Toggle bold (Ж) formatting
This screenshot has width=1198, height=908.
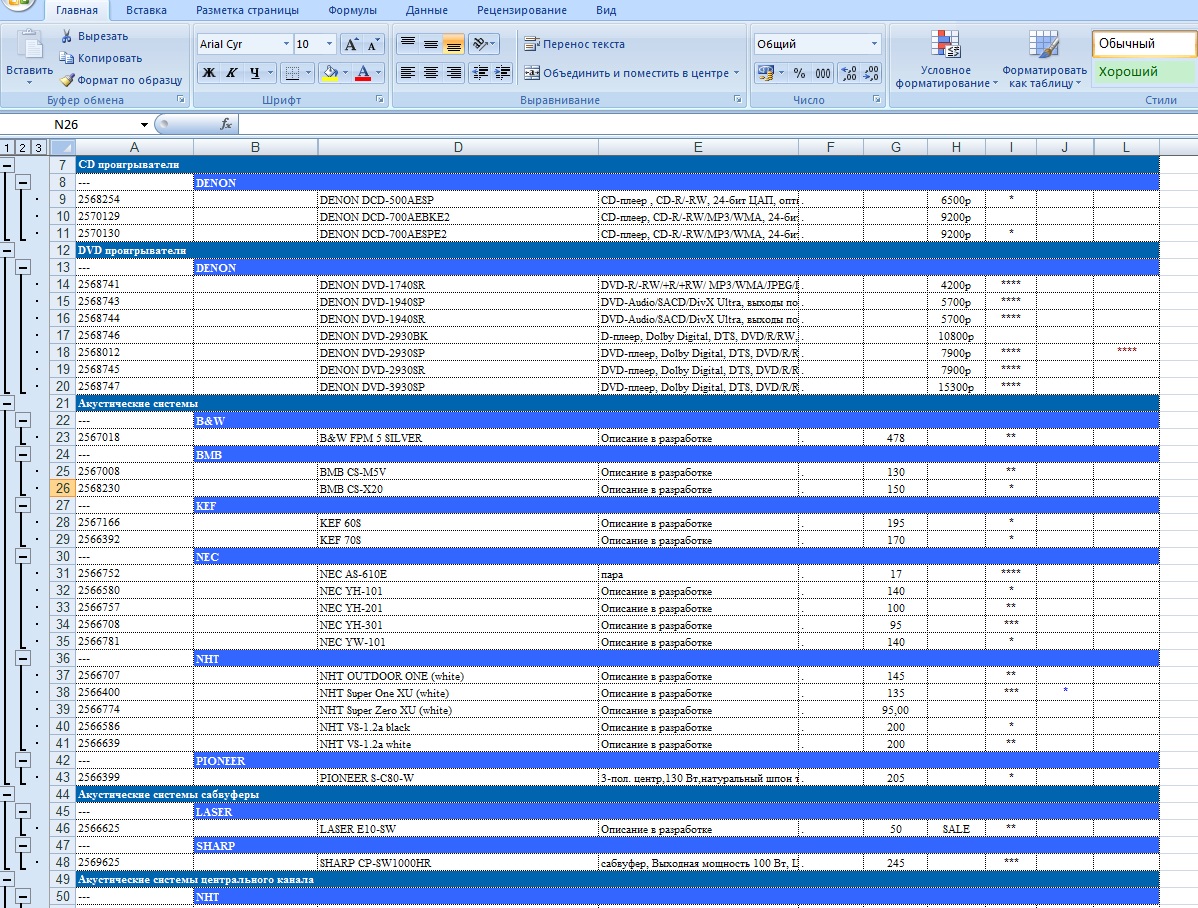pos(209,73)
